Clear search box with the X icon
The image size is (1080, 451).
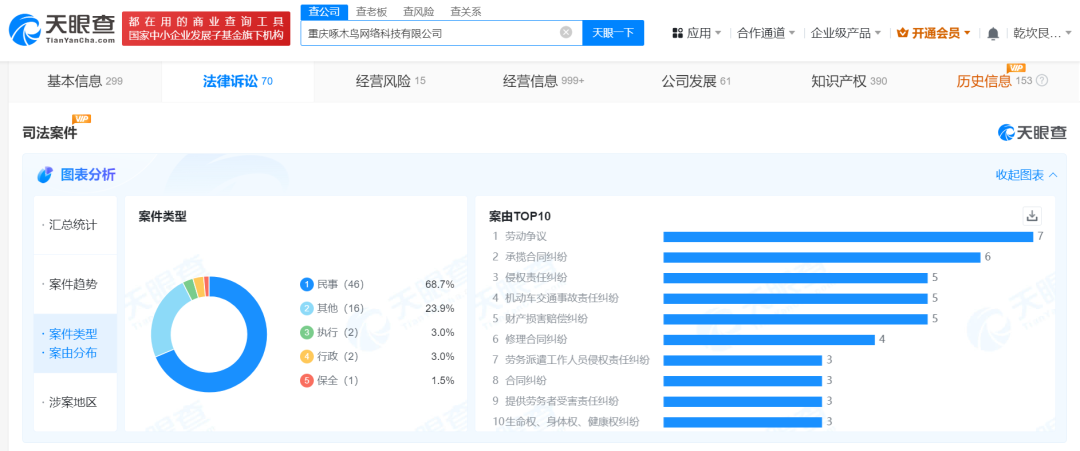point(566,33)
